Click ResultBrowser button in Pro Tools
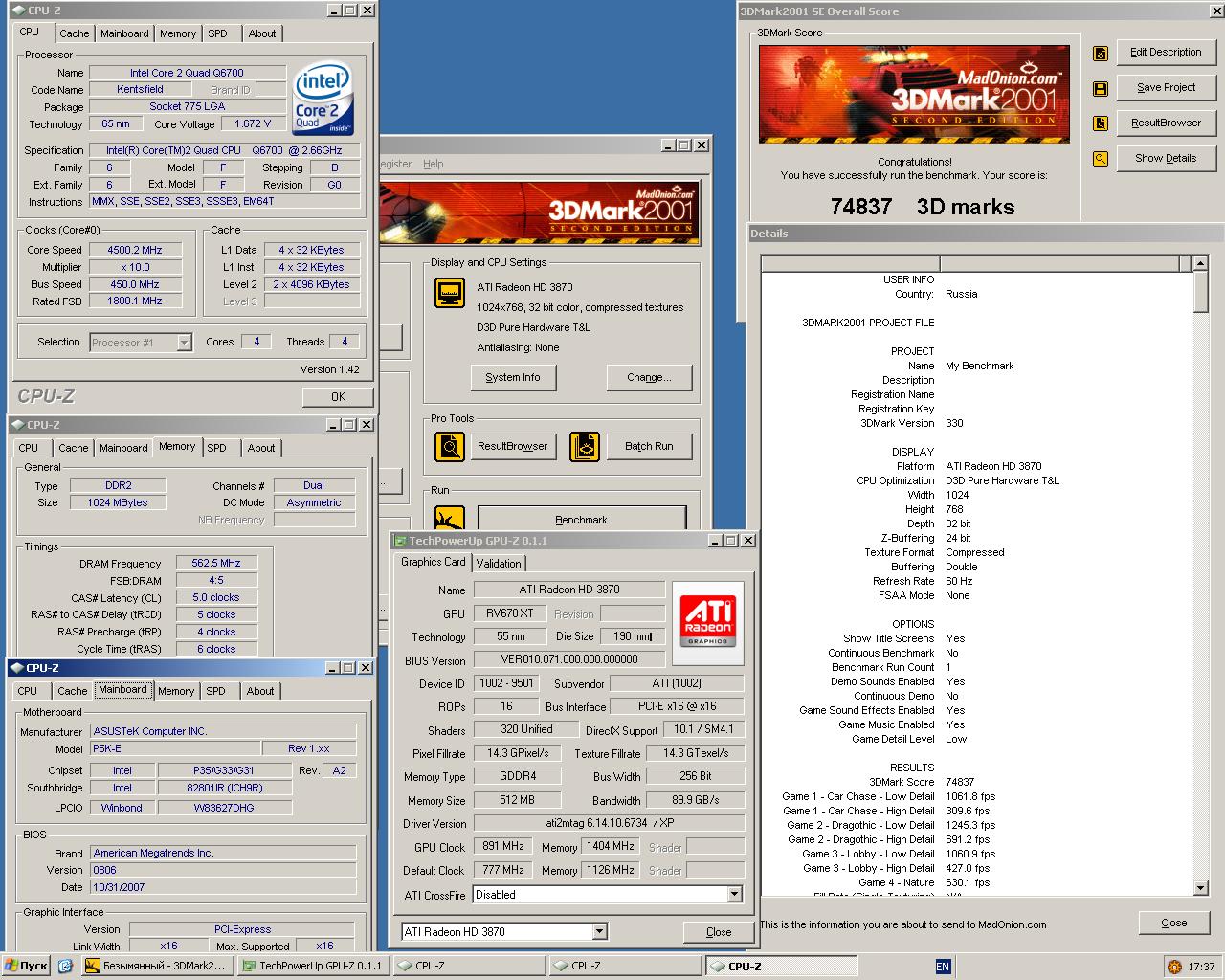 (x=513, y=446)
